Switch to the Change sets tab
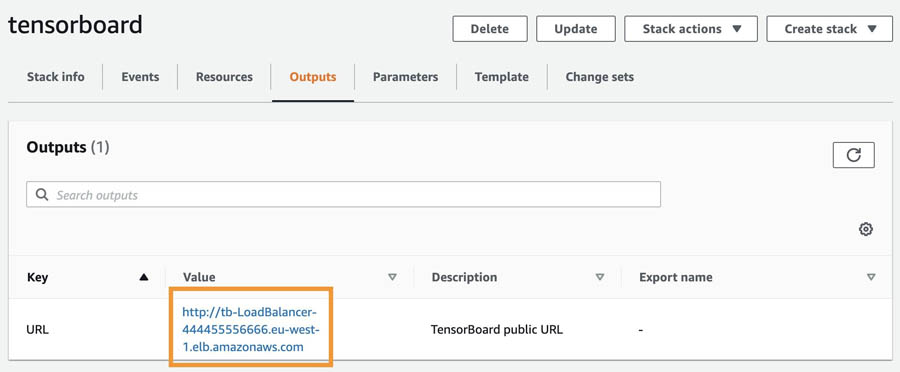900x372 pixels. pyautogui.click(x=599, y=77)
